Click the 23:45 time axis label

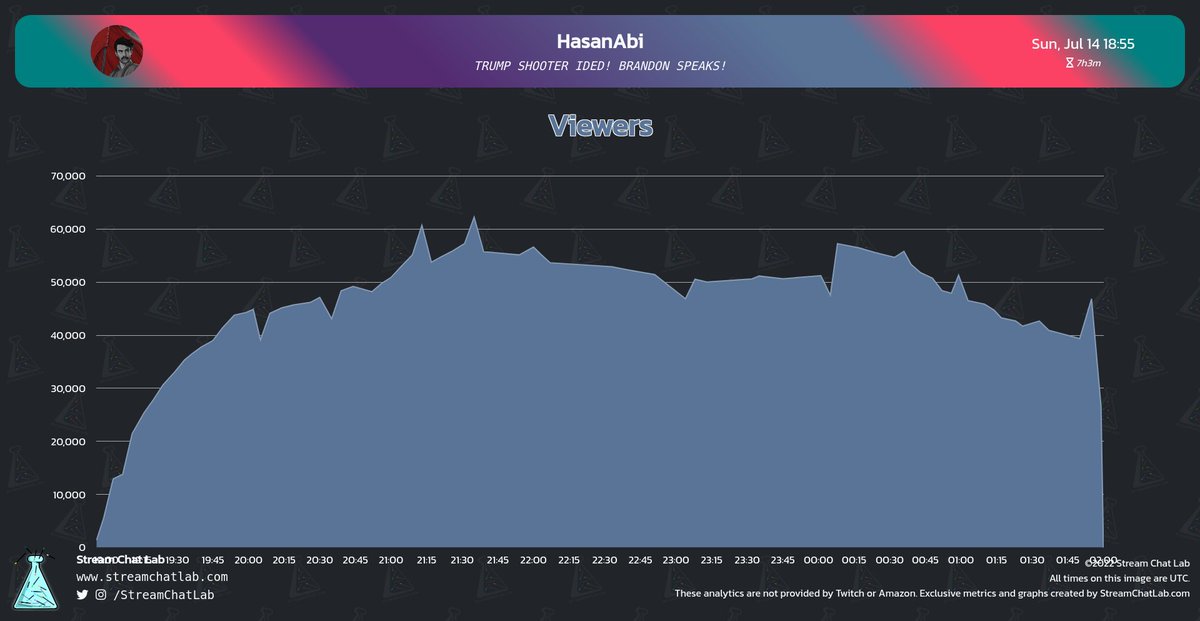(x=783, y=560)
